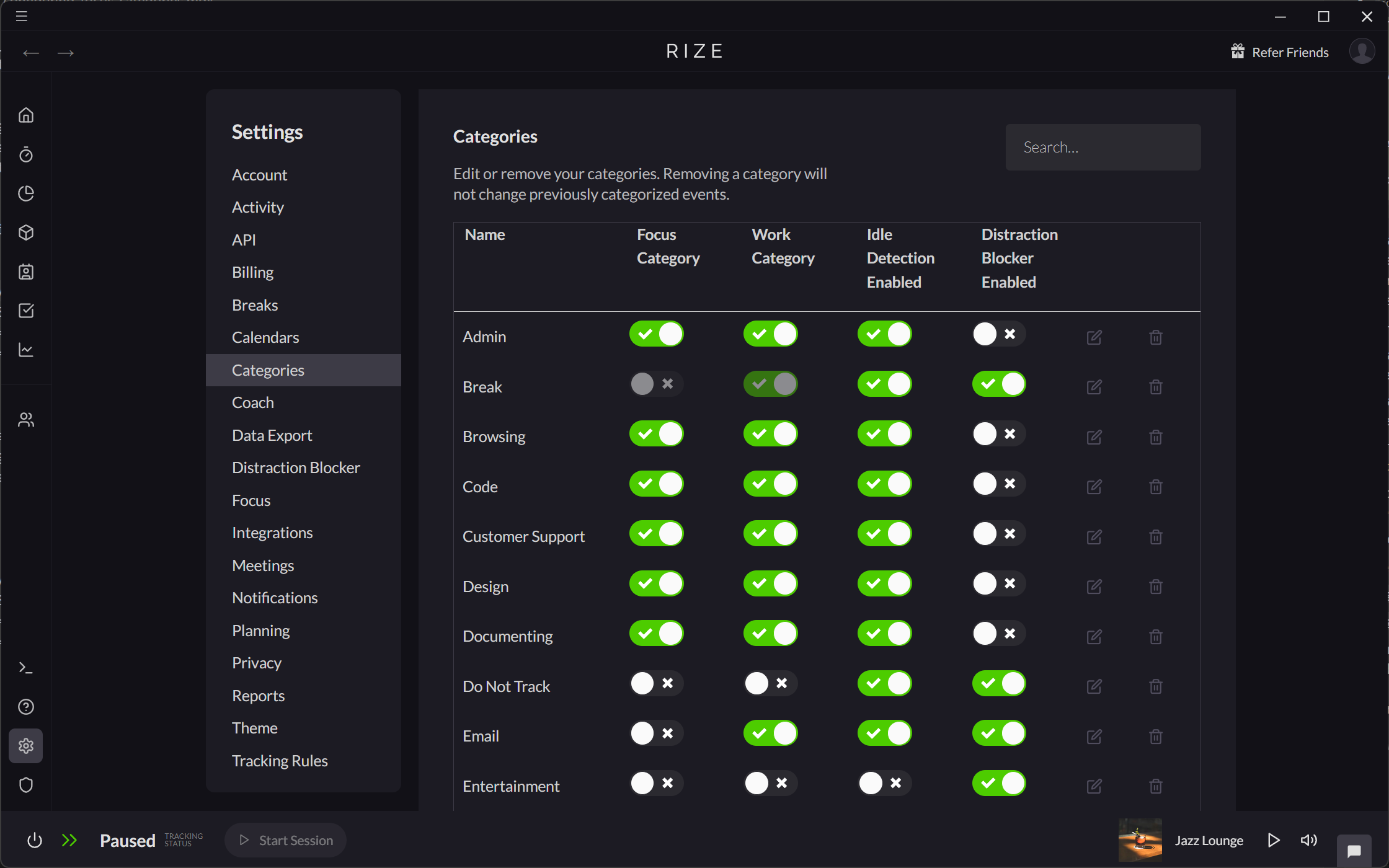Click the Start Session button
This screenshot has height=868, width=1389.
285,840
